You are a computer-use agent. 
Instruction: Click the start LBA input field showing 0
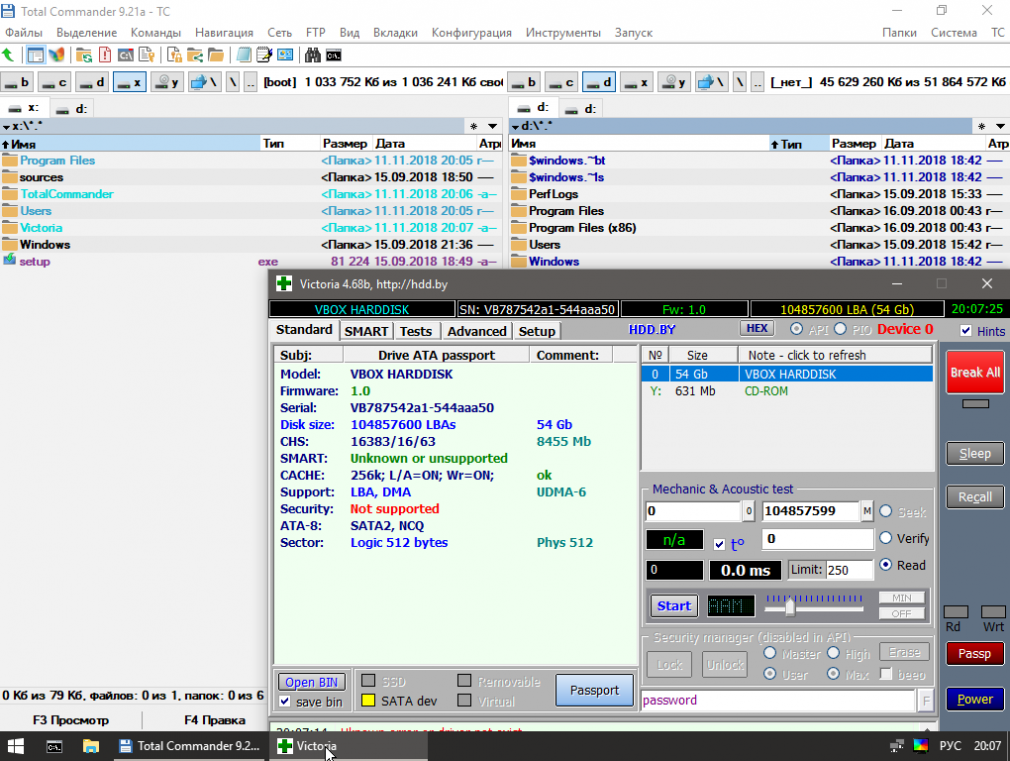pos(693,511)
